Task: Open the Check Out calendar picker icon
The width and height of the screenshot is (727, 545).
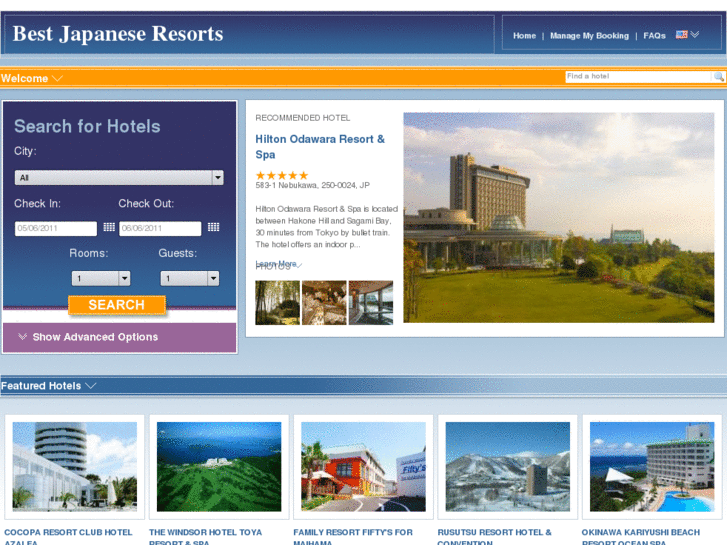Action: coord(213,227)
